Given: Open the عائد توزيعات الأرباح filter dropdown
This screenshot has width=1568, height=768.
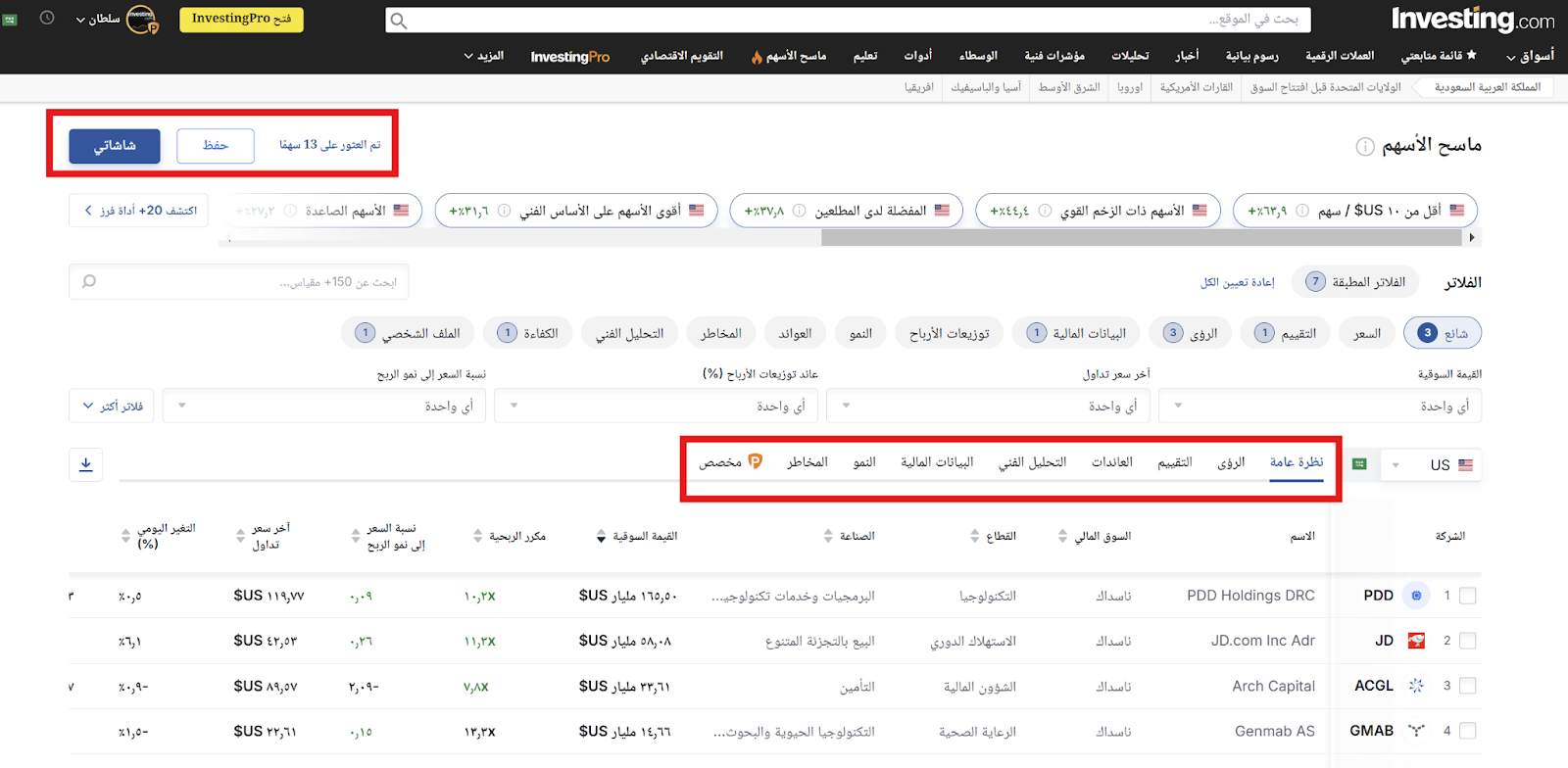Looking at the screenshot, I should click(x=656, y=406).
